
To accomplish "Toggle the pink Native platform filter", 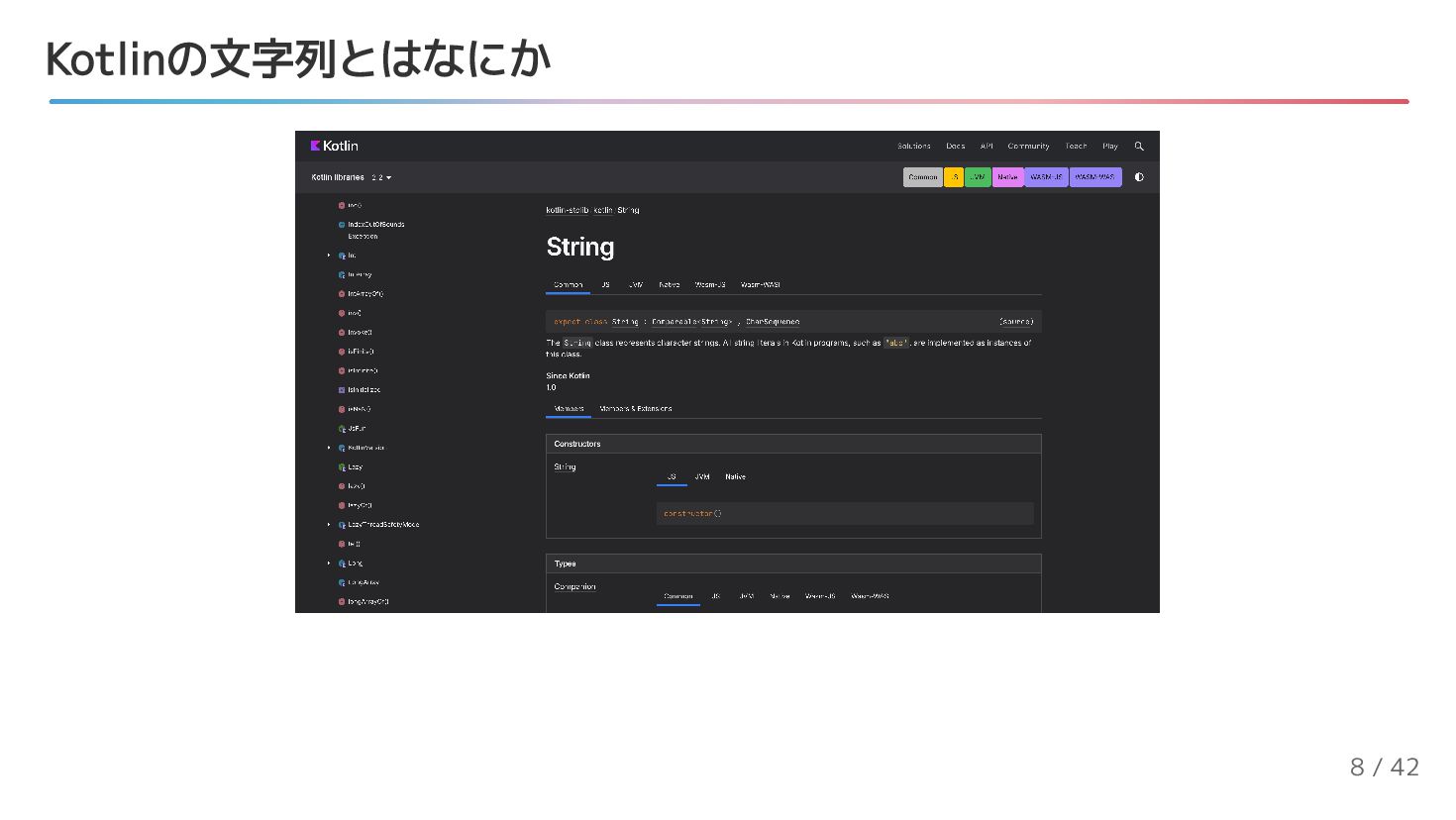I will (x=1007, y=177).
